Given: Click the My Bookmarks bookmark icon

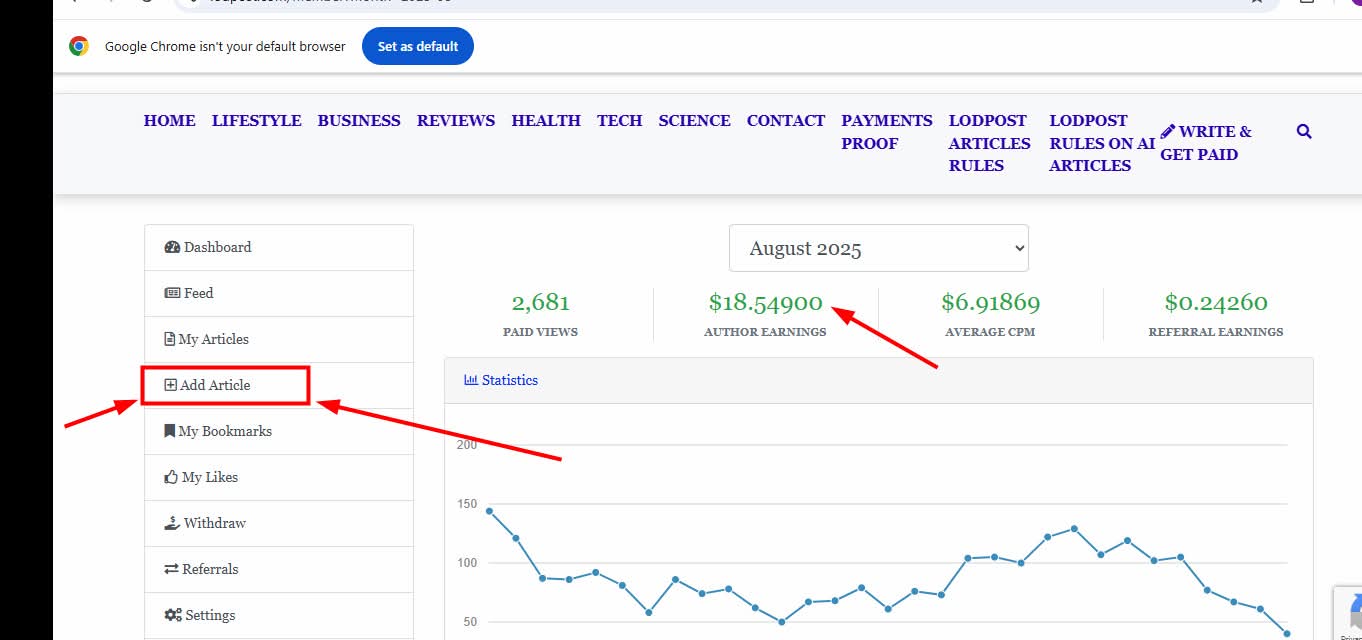Looking at the screenshot, I should (x=170, y=431).
